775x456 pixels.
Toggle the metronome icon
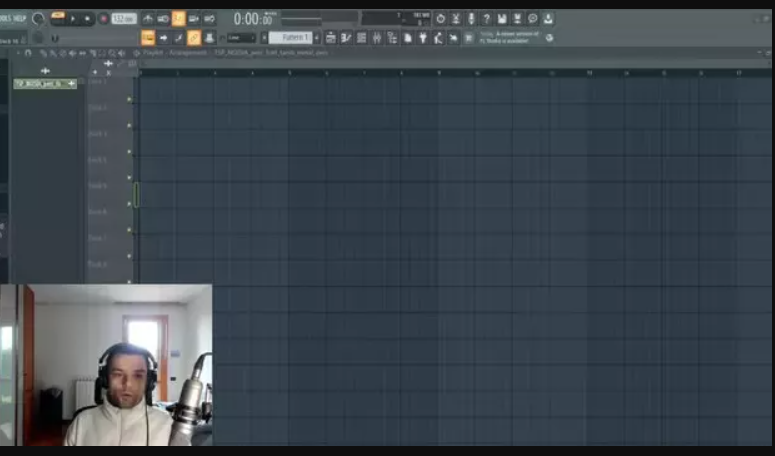(148, 19)
